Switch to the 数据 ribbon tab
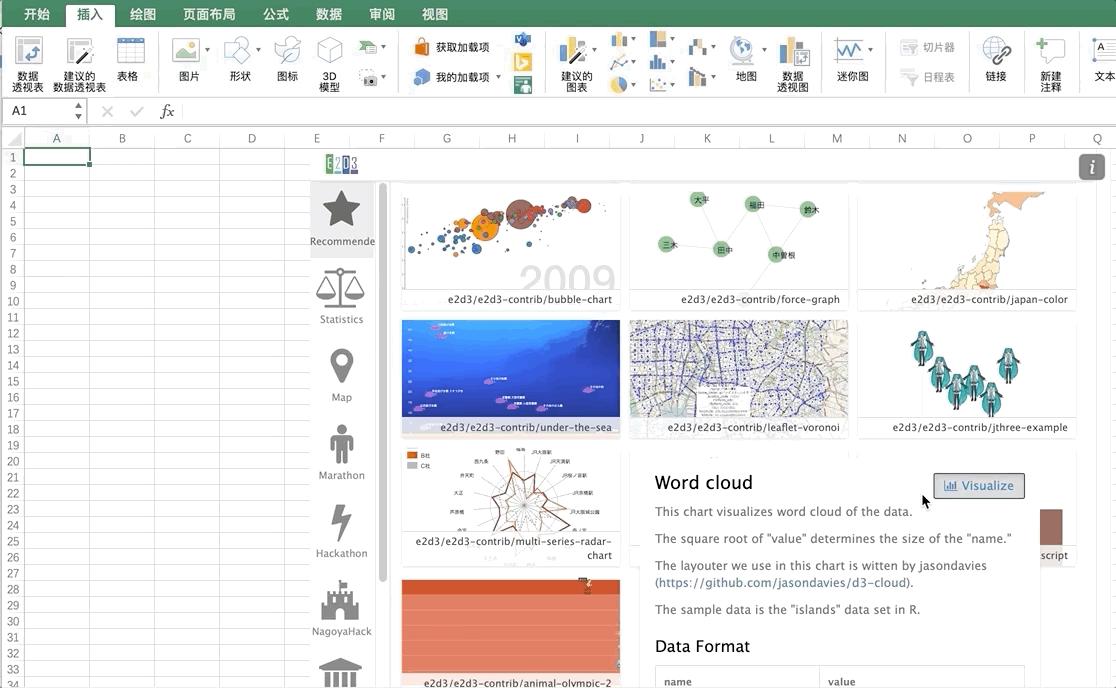The width and height of the screenshot is (1116, 688). click(x=330, y=14)
